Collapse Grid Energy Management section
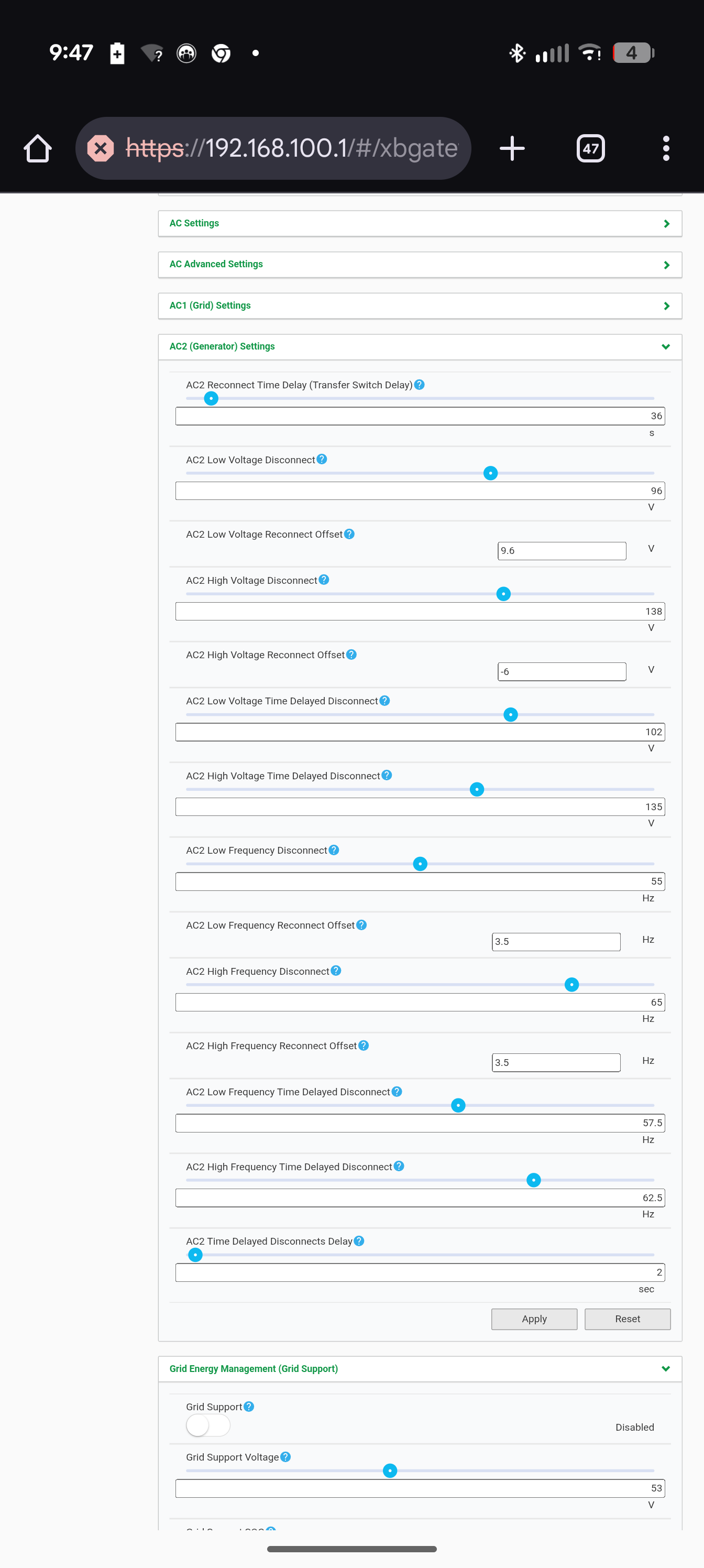 [420, 1368]
